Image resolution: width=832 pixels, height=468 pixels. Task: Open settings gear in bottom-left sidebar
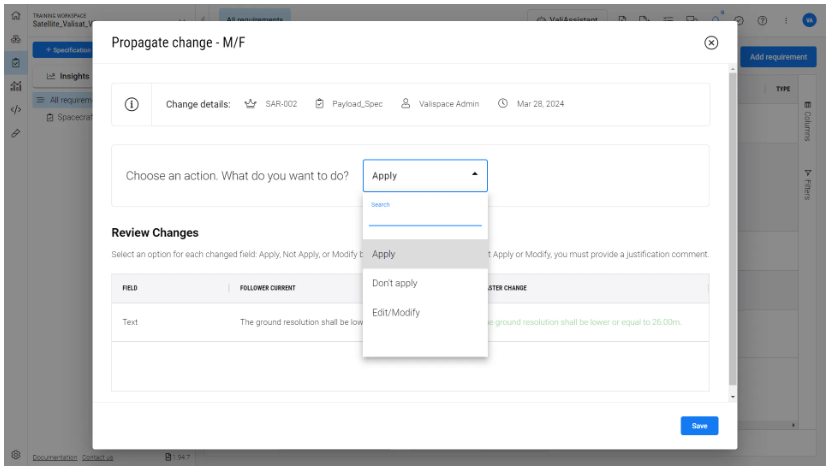pos(16,455)
